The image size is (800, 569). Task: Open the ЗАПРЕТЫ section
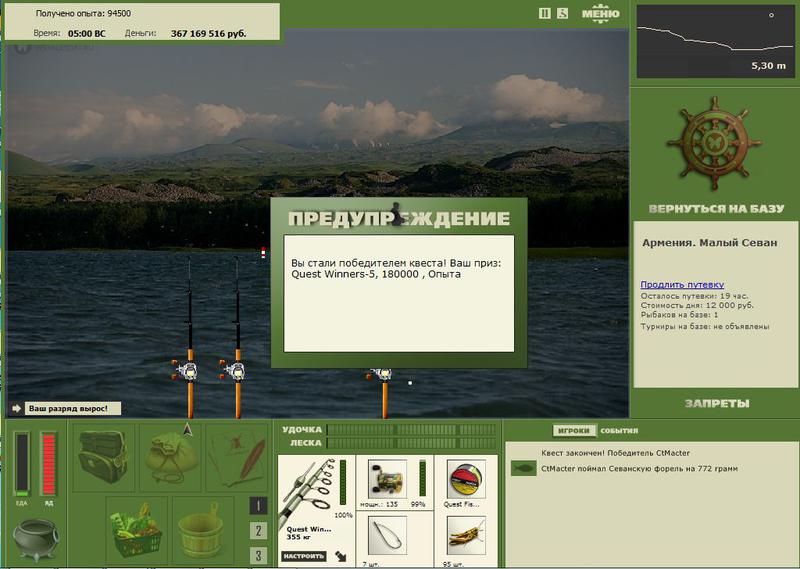(x=716, y=403)
